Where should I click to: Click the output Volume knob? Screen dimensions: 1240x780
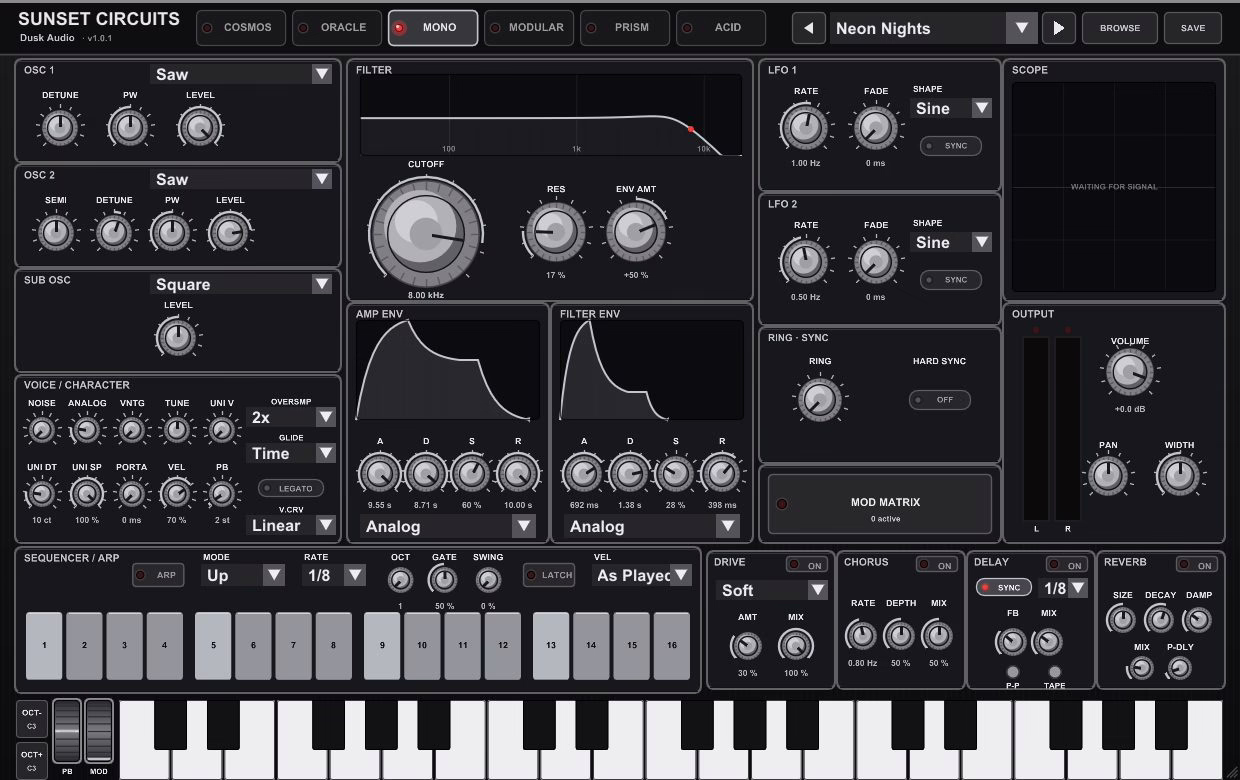point(1130,372)
